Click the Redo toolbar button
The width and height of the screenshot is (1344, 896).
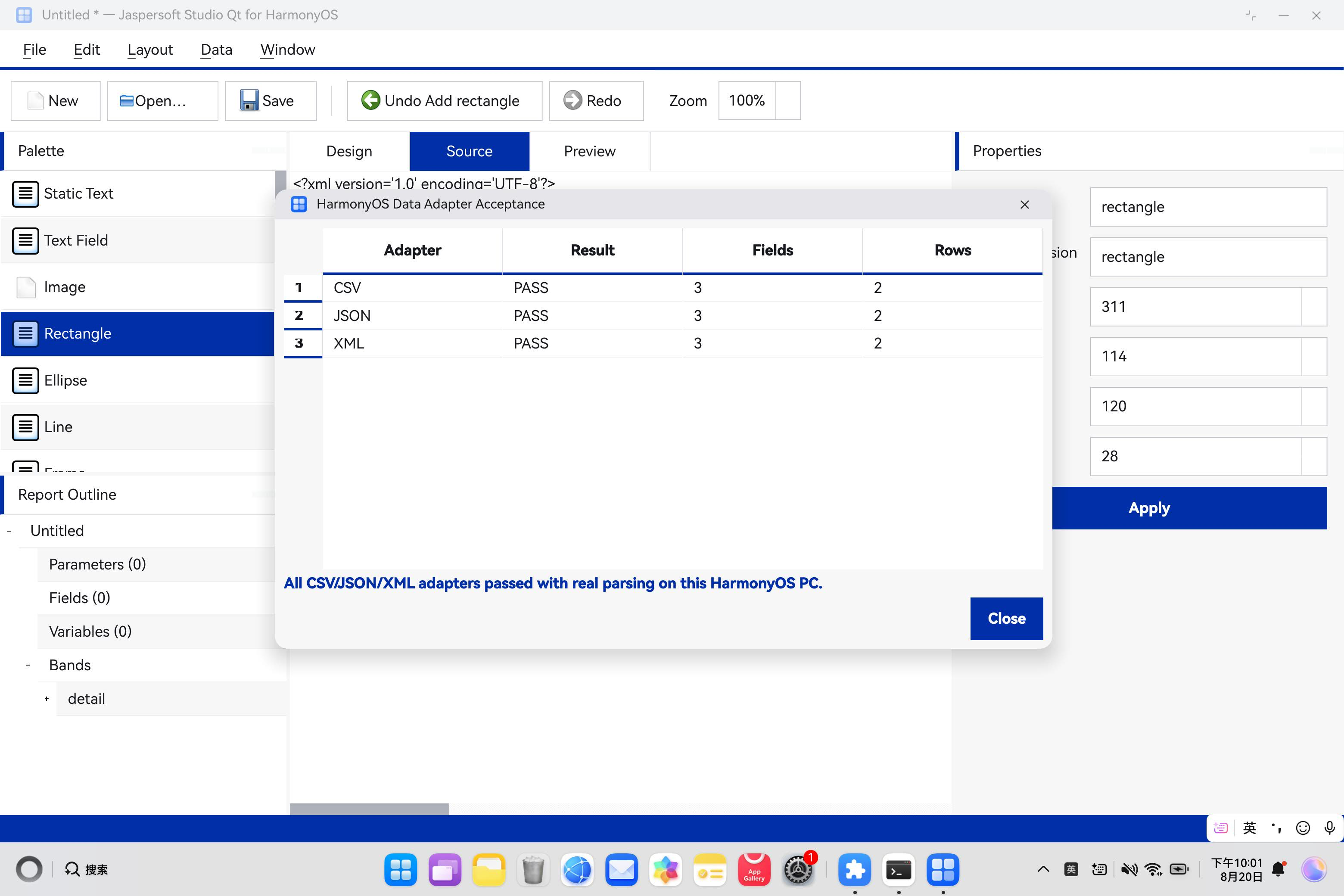596,100
